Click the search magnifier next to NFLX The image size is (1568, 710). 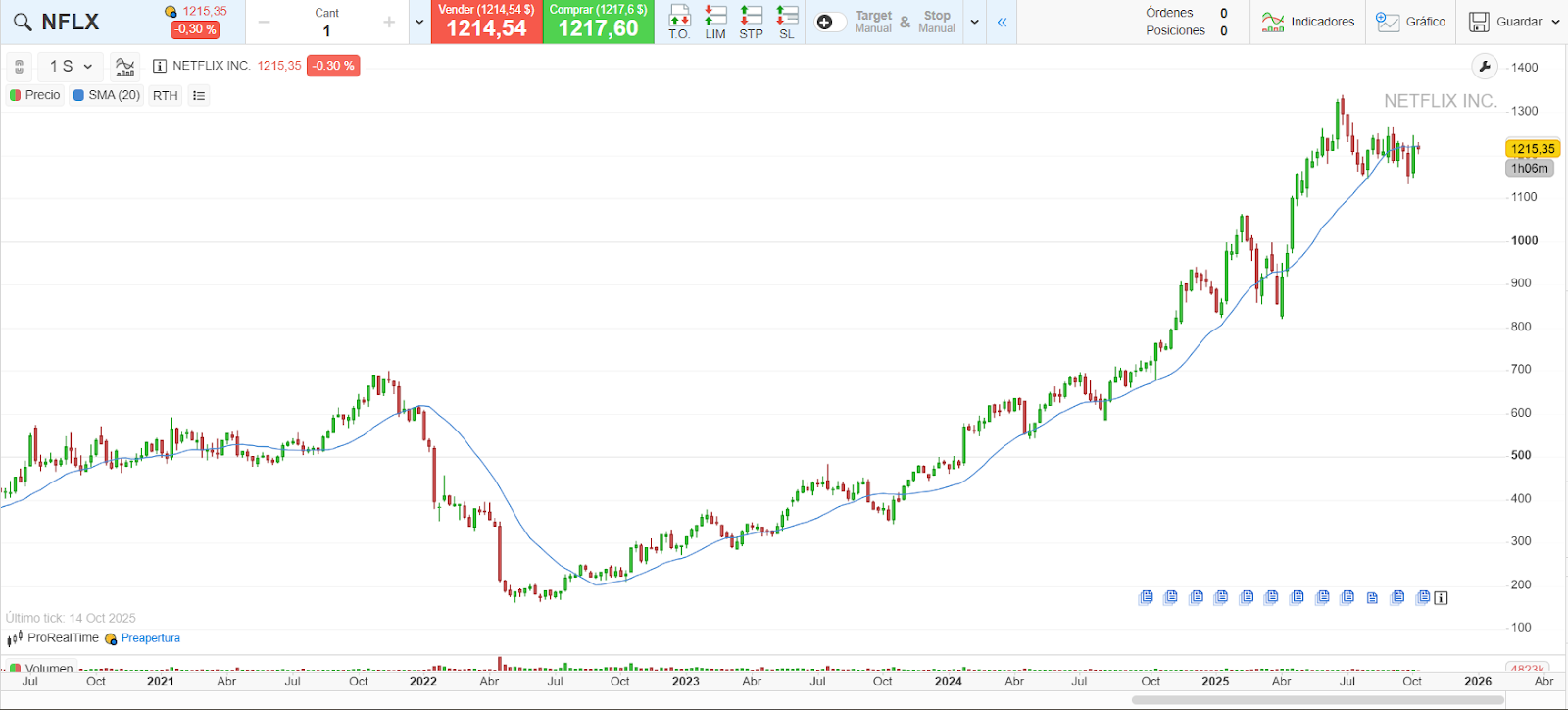(23, 22)
